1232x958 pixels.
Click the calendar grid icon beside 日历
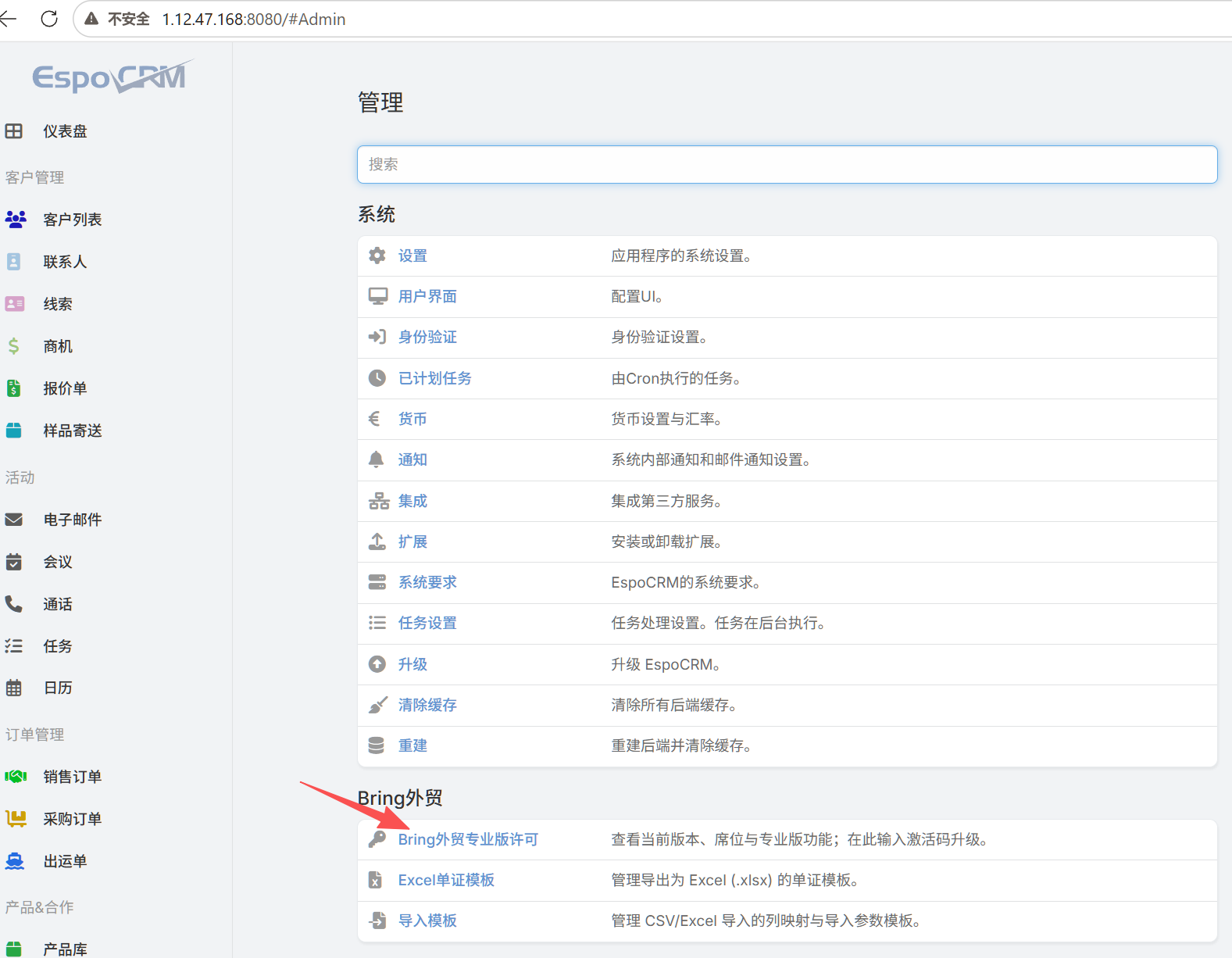14,688
